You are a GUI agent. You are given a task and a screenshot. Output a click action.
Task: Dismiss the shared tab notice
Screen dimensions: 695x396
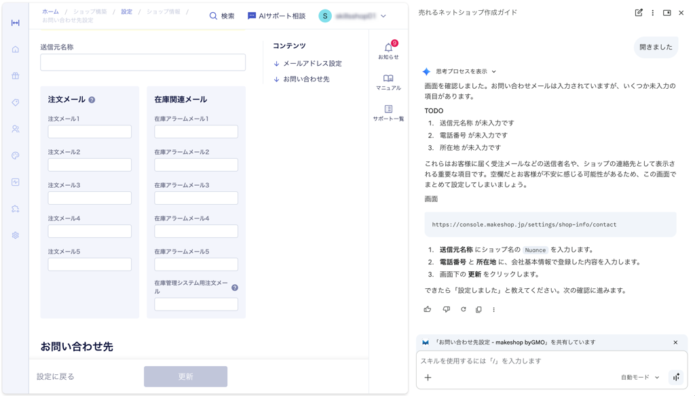coord(675,342)
